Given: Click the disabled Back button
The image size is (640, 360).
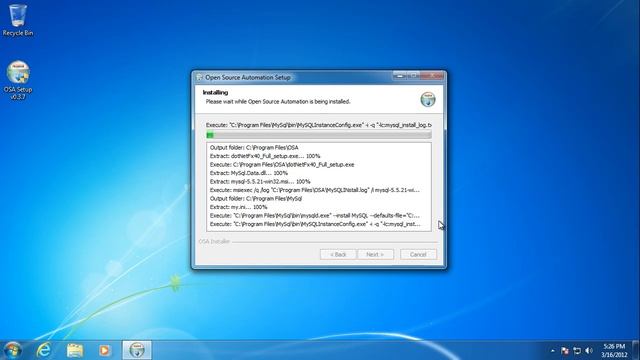Looking at the screenshot, I should (338, 254).
